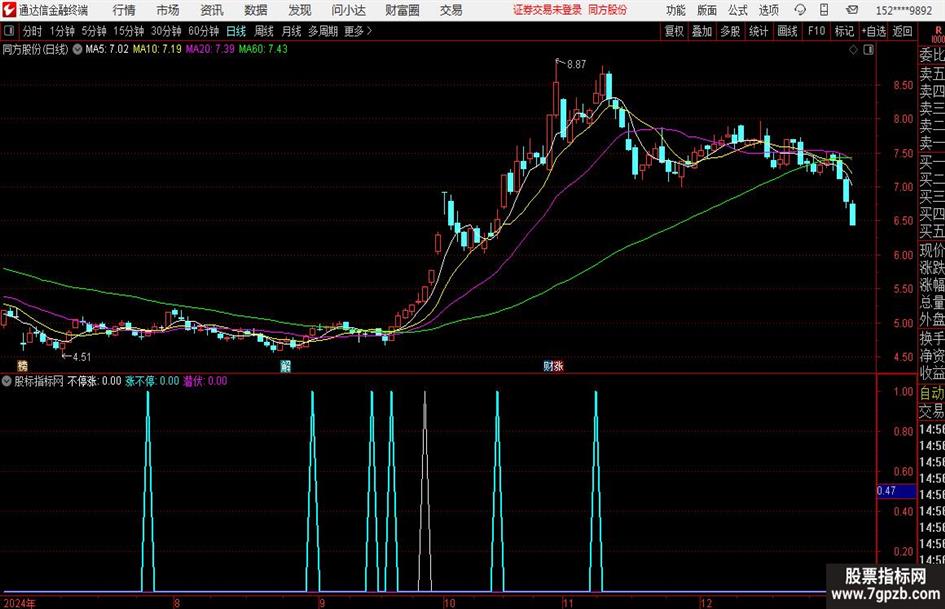Open the 财富圈 menu

click(x=402, y=10)
